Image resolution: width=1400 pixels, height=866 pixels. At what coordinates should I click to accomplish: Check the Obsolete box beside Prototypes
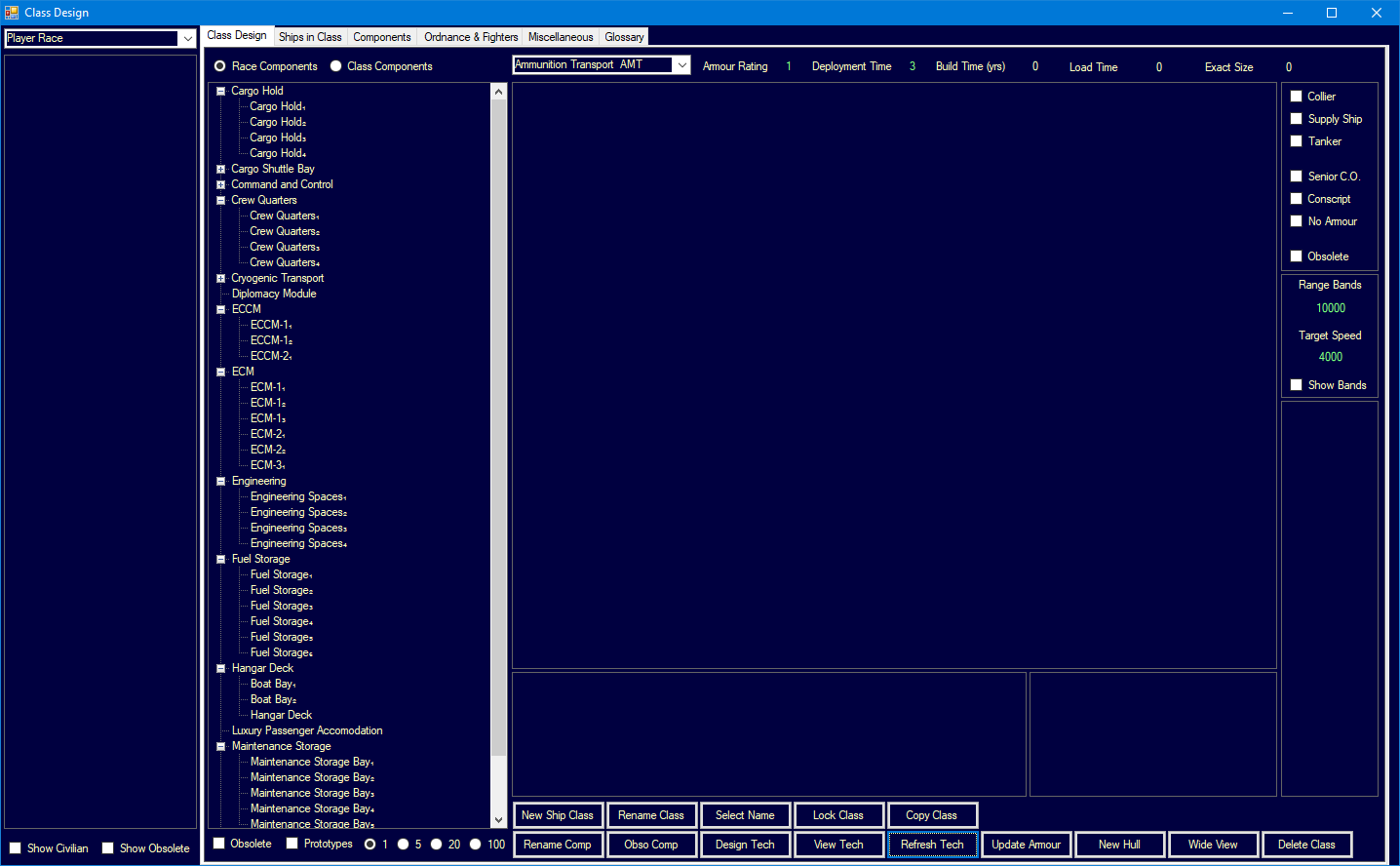(x=219, y=844)
